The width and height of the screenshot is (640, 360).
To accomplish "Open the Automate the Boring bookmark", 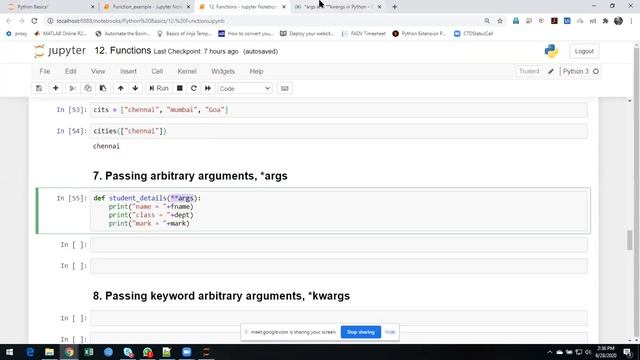I will [122, 33].
